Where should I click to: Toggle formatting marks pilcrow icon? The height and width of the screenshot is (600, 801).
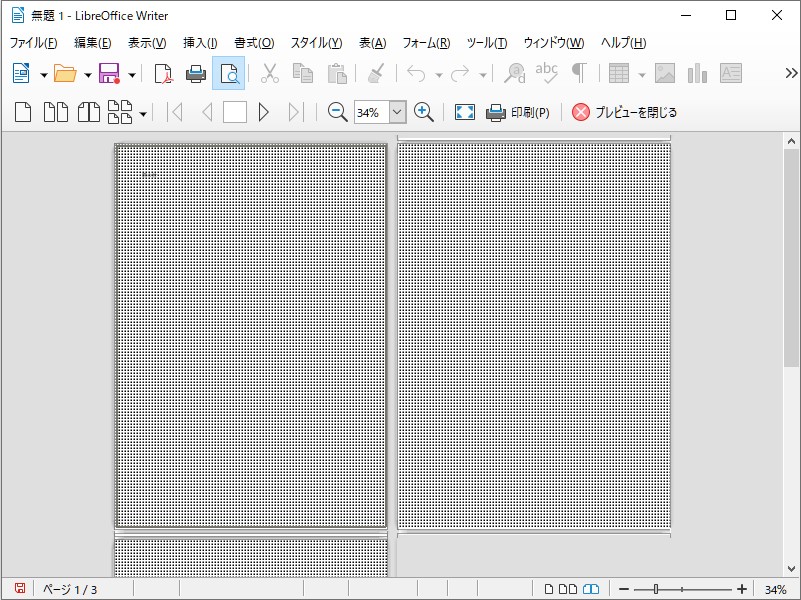tap(579, 74)
